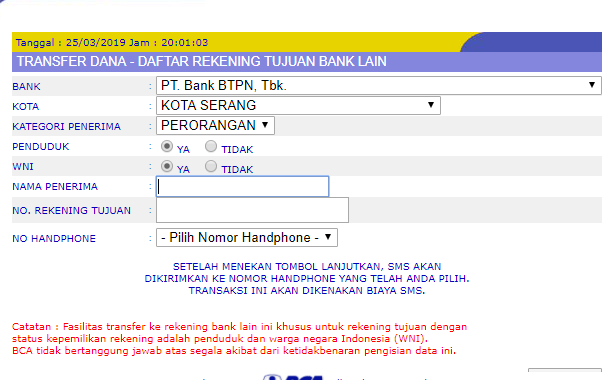The image size is (614, 380).
Task: Click the heading 'TRANSFER DANA - DAFTAR REKENING TUJUAN BANK LAIN'
Action: point(202,62)
